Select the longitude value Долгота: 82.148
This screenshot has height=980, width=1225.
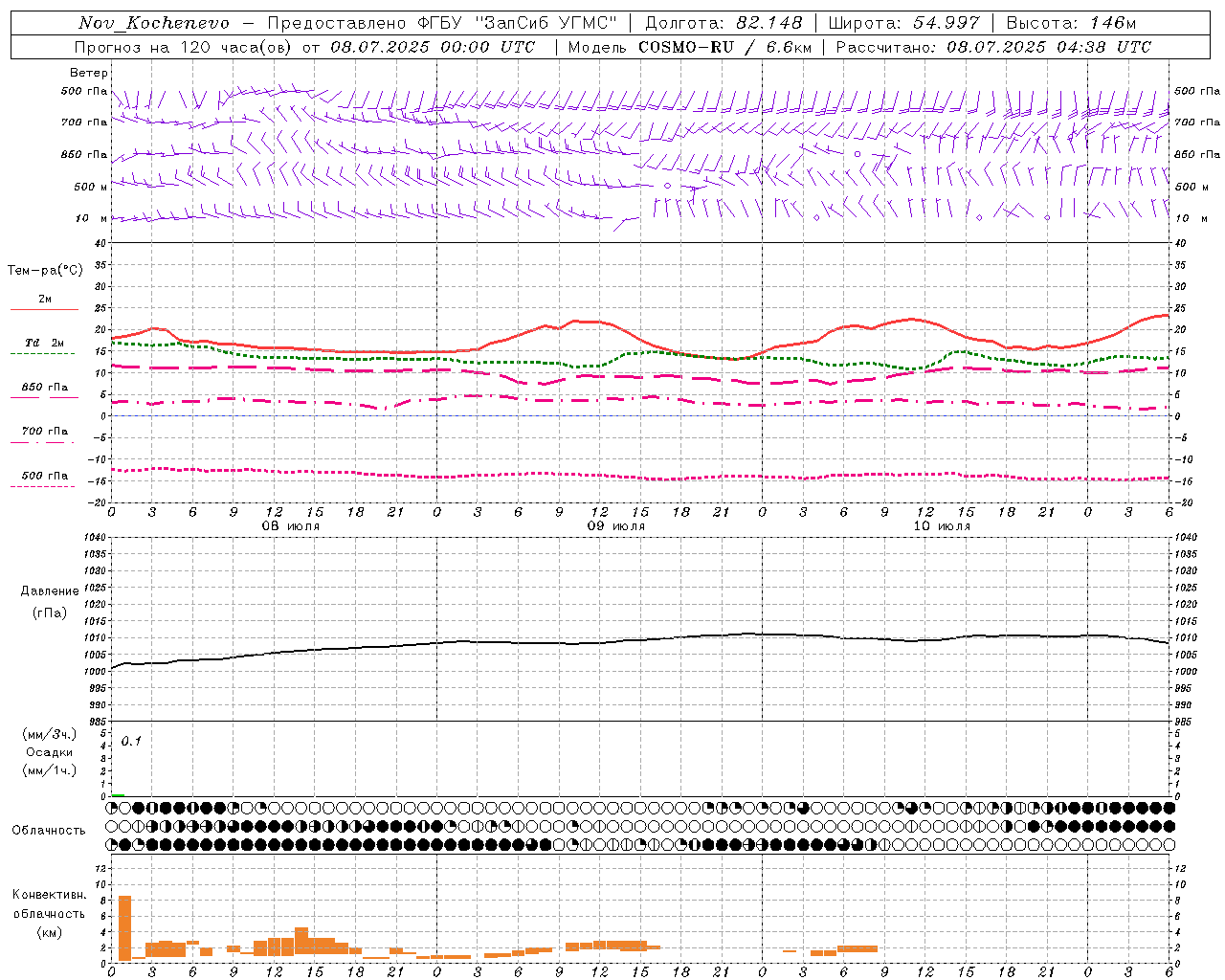[724, 23]
